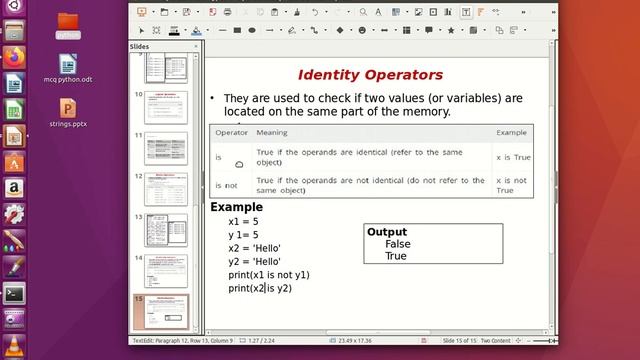Expand the Undo history dropdown arrow
The image size is (640, 360).
point(326,12)
